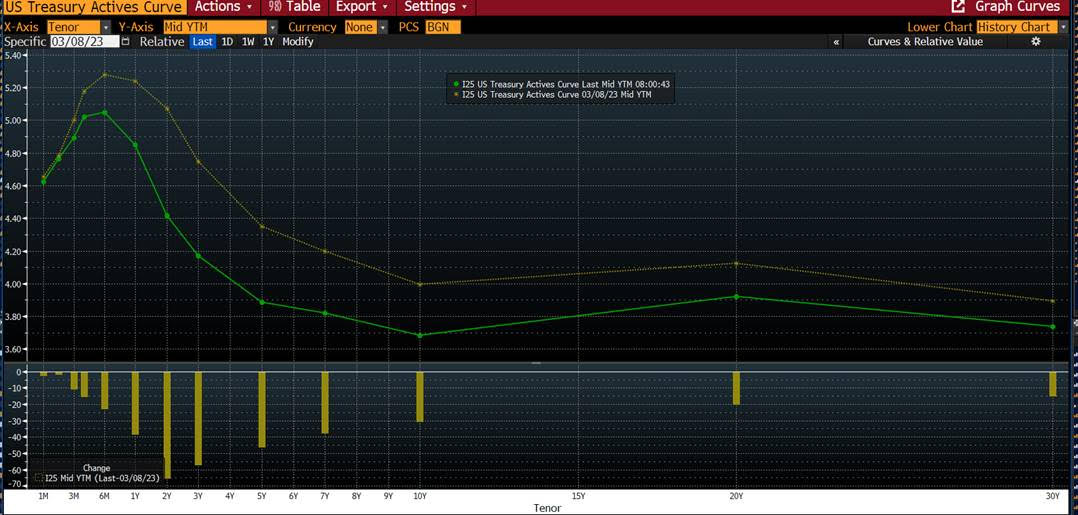
Task: Click the Tenor axis title below the chart
Action: point(546,508)
